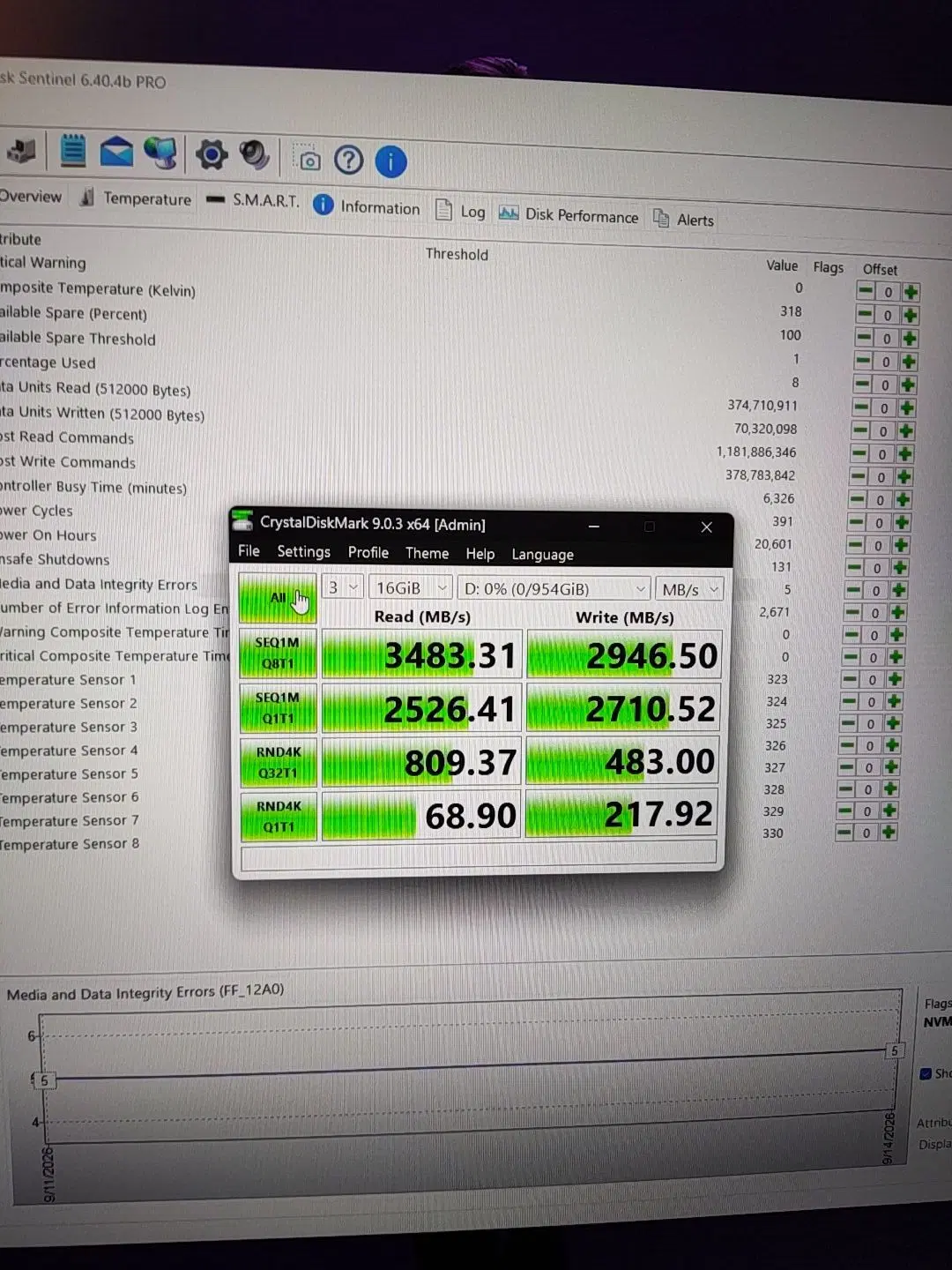Click plus offset beside value 318
The image size is (952, 1270).
[911, 316]
